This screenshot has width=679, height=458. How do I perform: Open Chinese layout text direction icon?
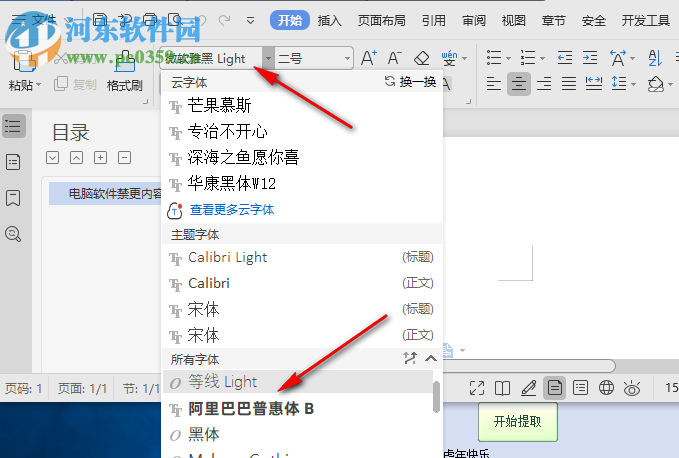[x=618, y=58]
